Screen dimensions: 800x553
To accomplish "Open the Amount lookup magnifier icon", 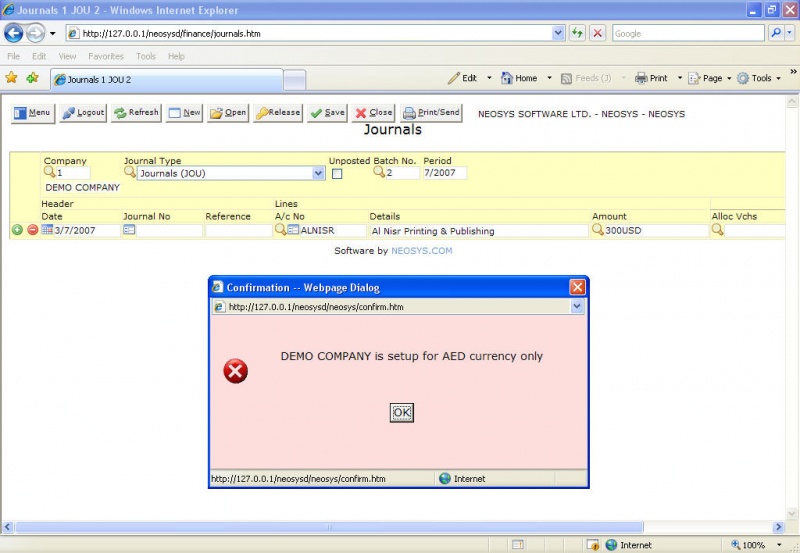I will click(x=597, y=230).
